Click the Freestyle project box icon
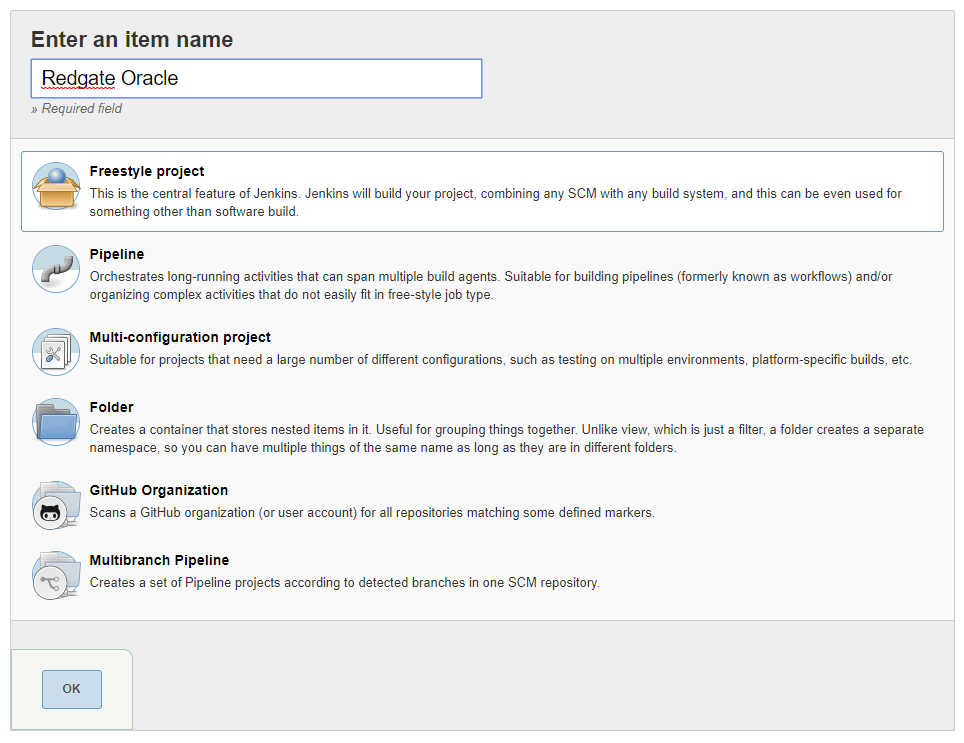This screenshot has width=964, height=743. point(56,186)
